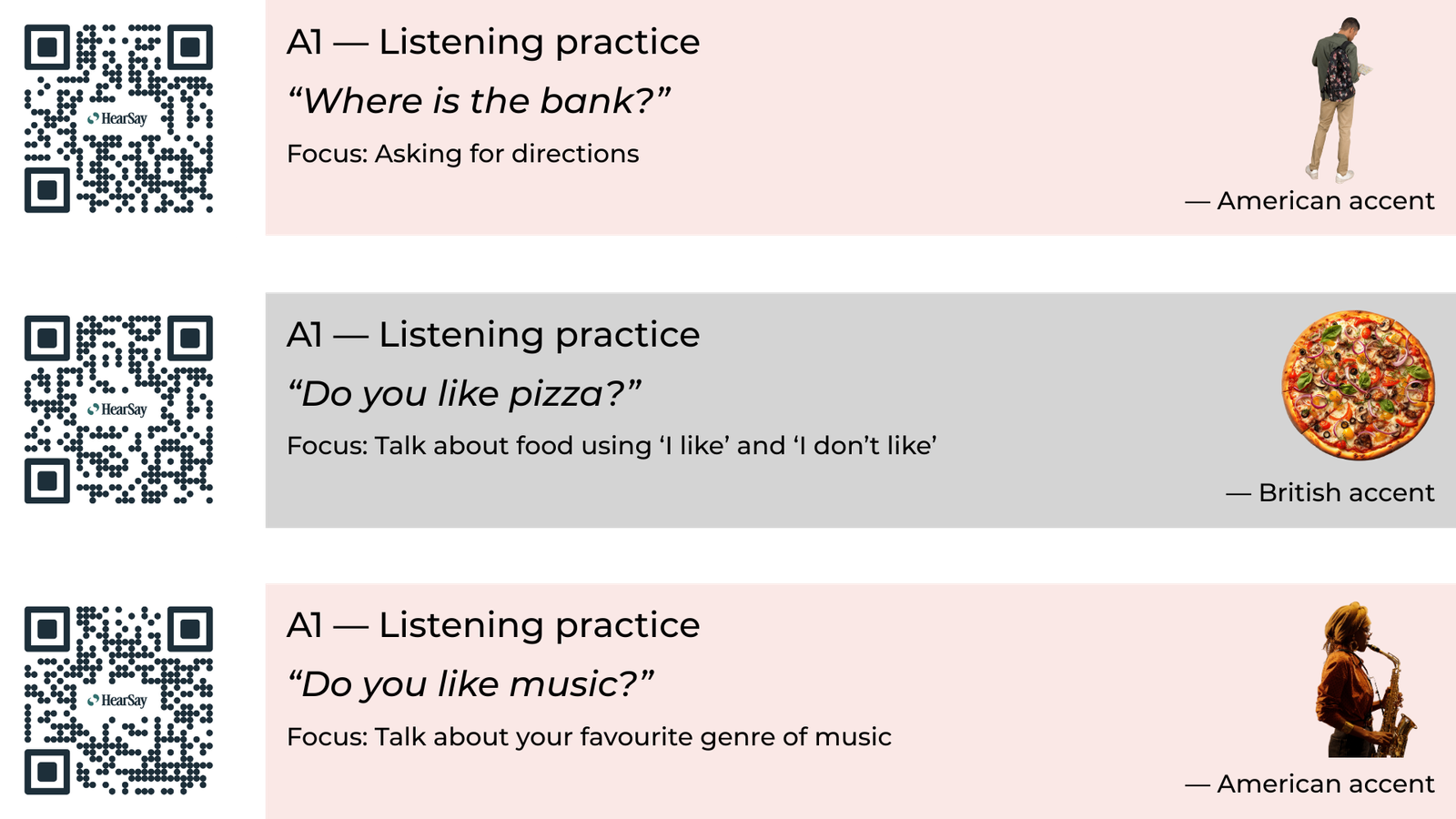Click the pizza image

1358,385
